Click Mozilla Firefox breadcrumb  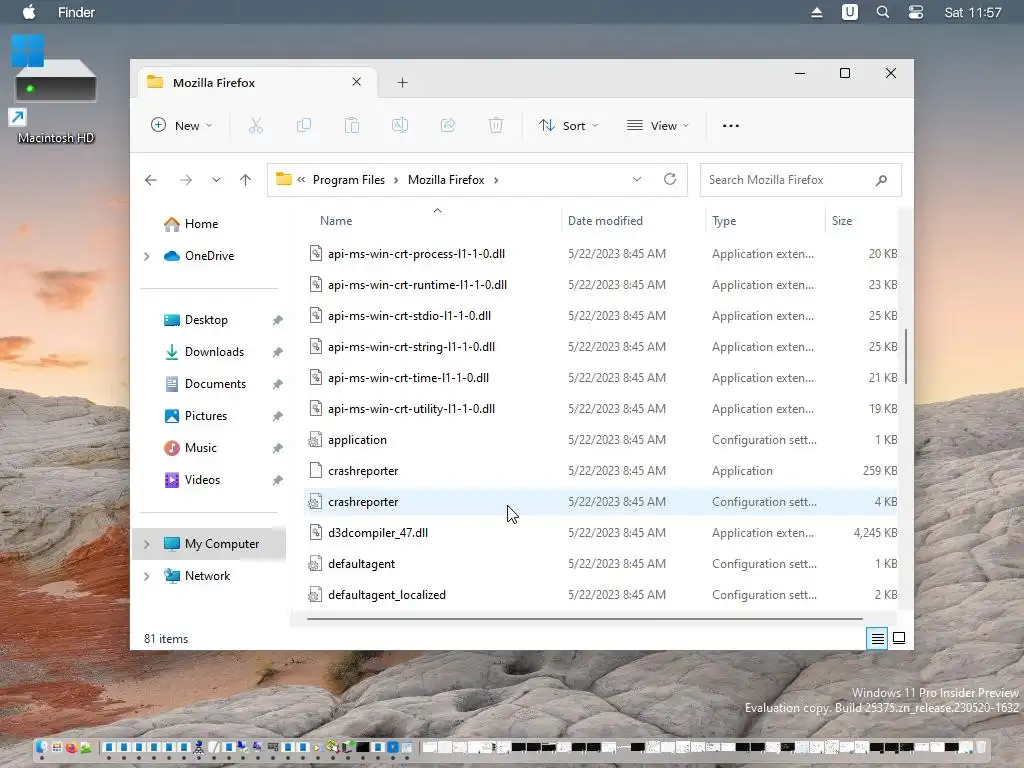tap(446, 180)
